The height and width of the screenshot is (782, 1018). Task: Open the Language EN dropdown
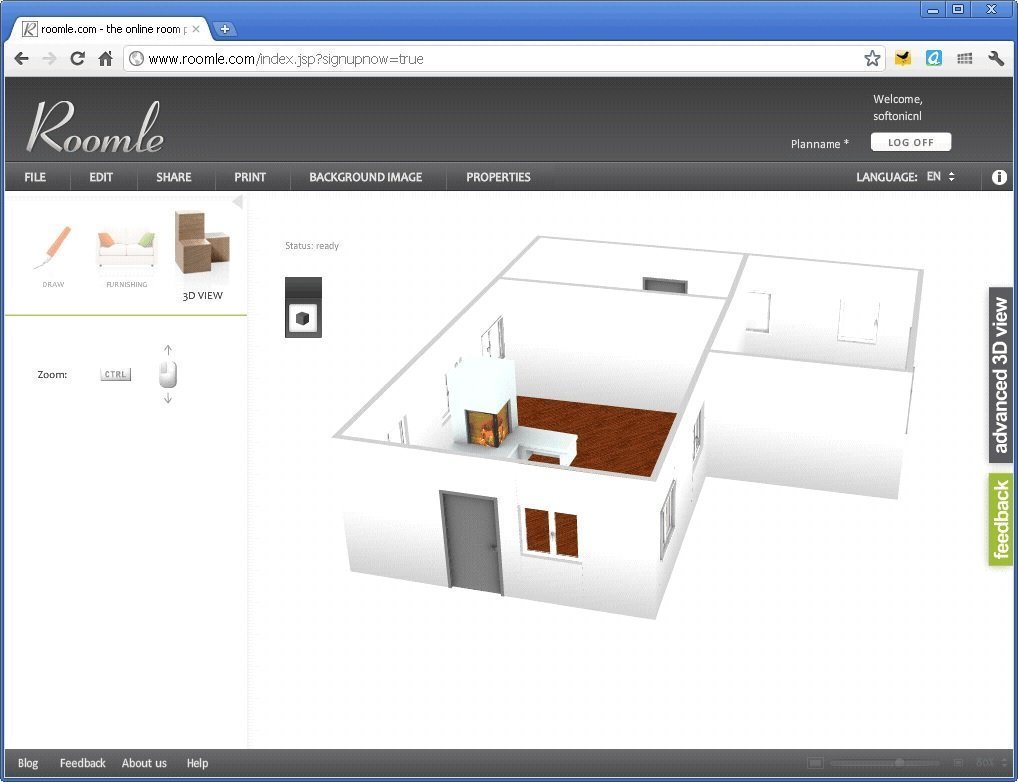coord(940,177)
